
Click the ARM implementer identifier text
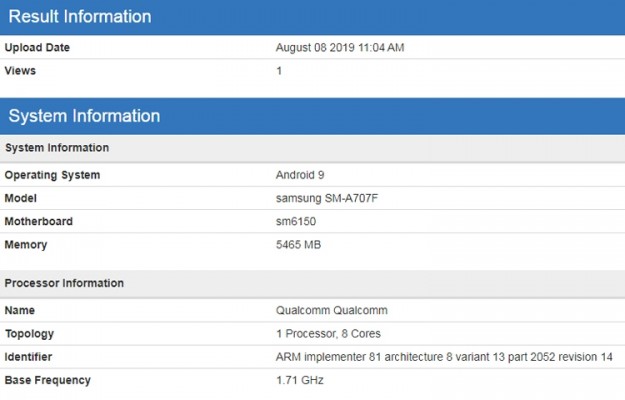point(443,357)
